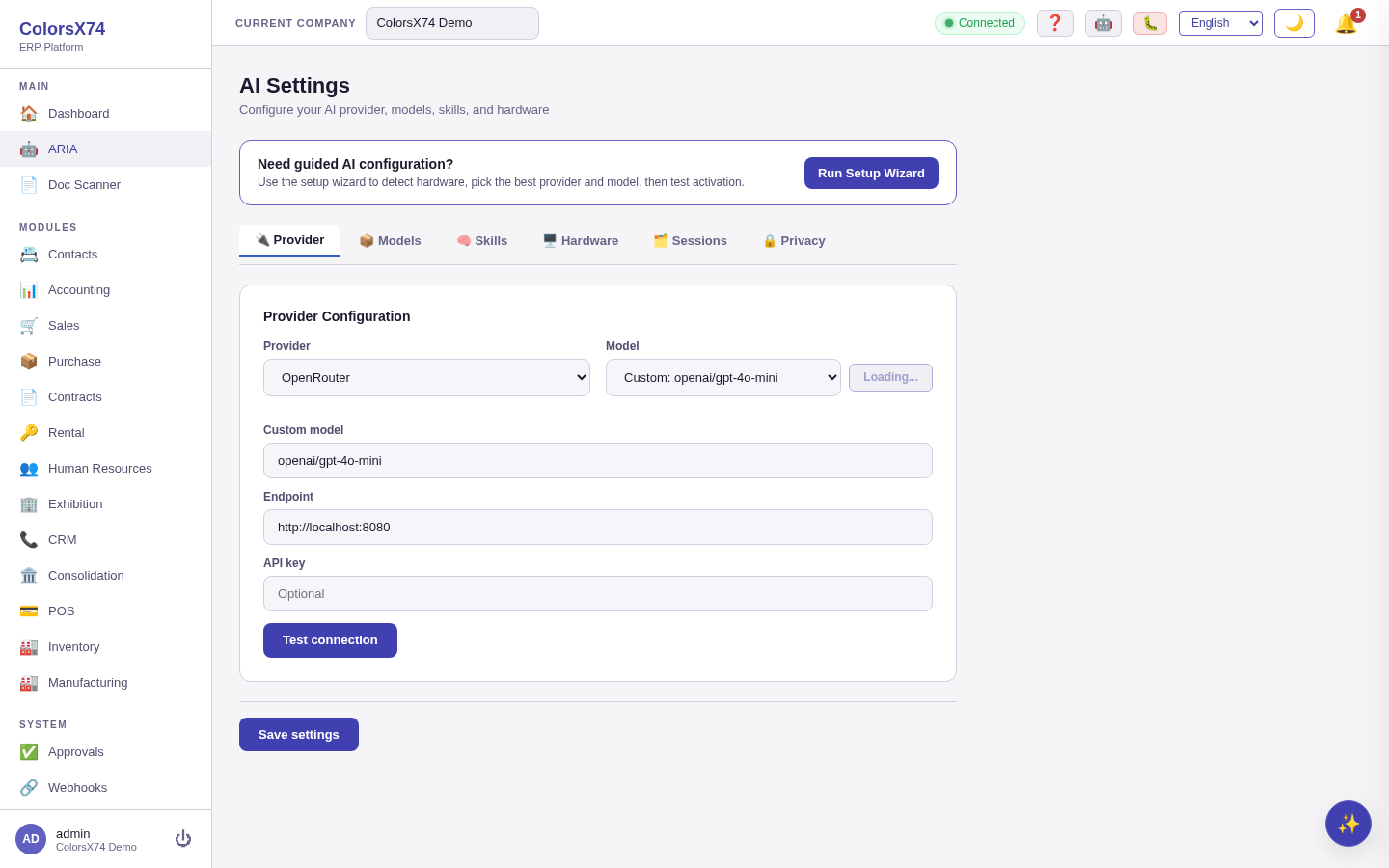The image size is (1389, 868).
Task: Open the sparkle AI assistant floating button
Action: point(1348,824)
